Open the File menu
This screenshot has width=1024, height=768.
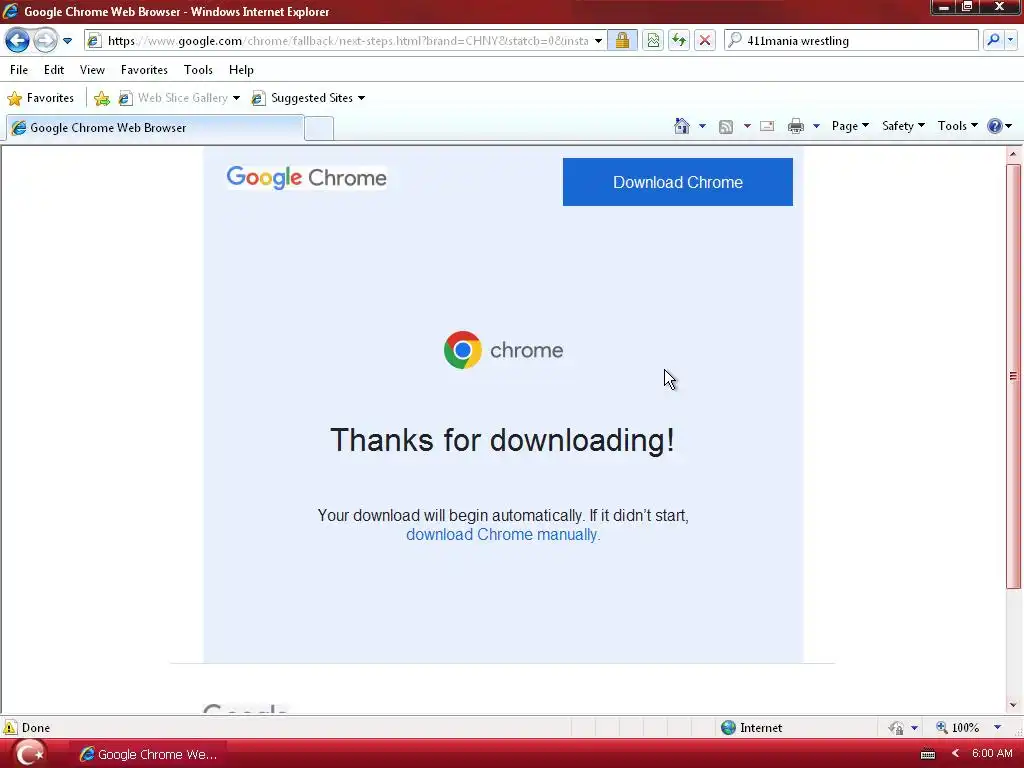(19, 70)
